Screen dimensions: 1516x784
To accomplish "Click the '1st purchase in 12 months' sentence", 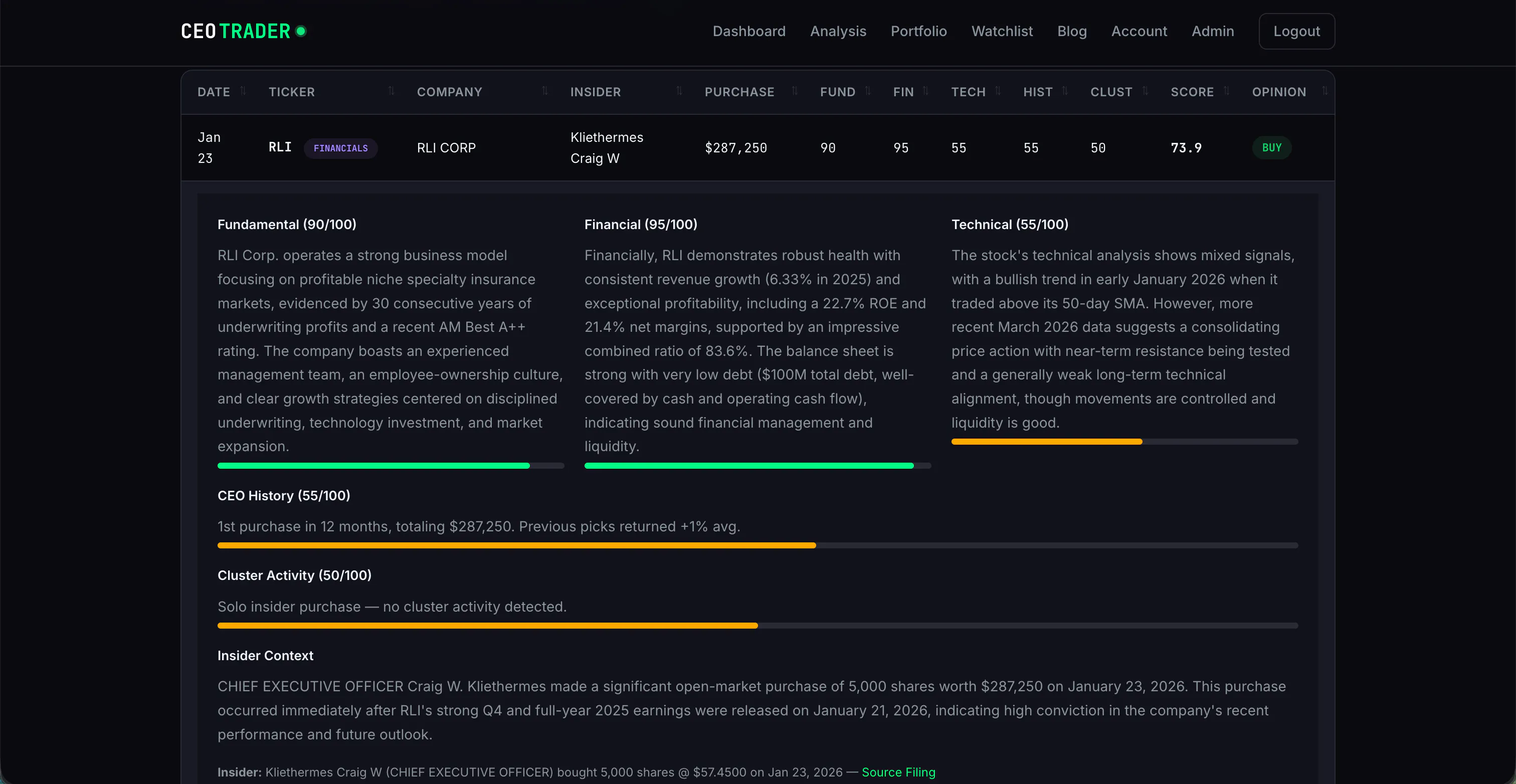I will point(479,526).
